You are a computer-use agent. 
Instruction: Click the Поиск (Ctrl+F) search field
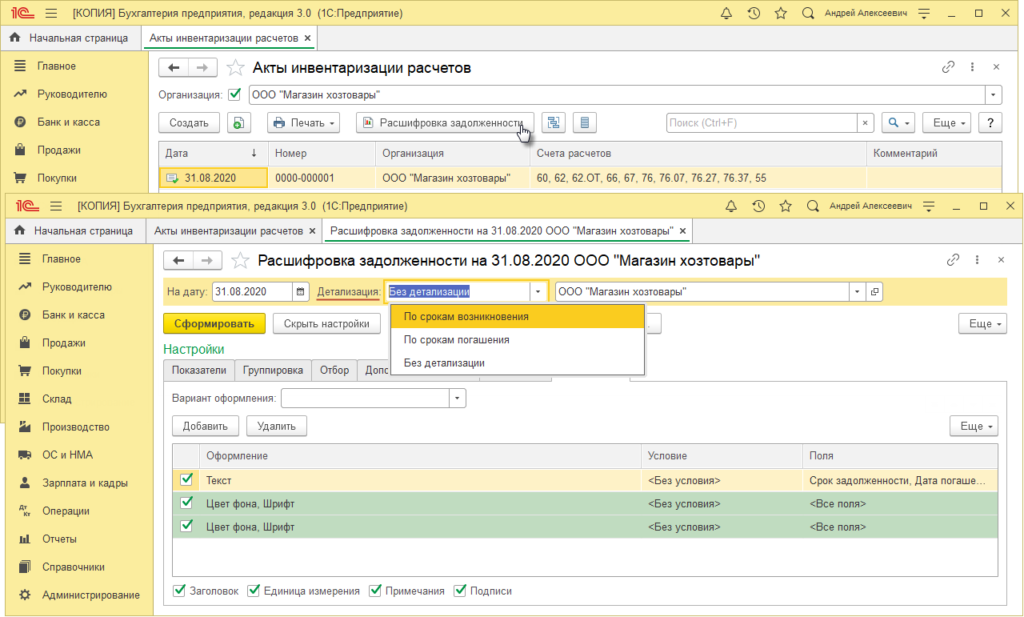tap(762, 123)
